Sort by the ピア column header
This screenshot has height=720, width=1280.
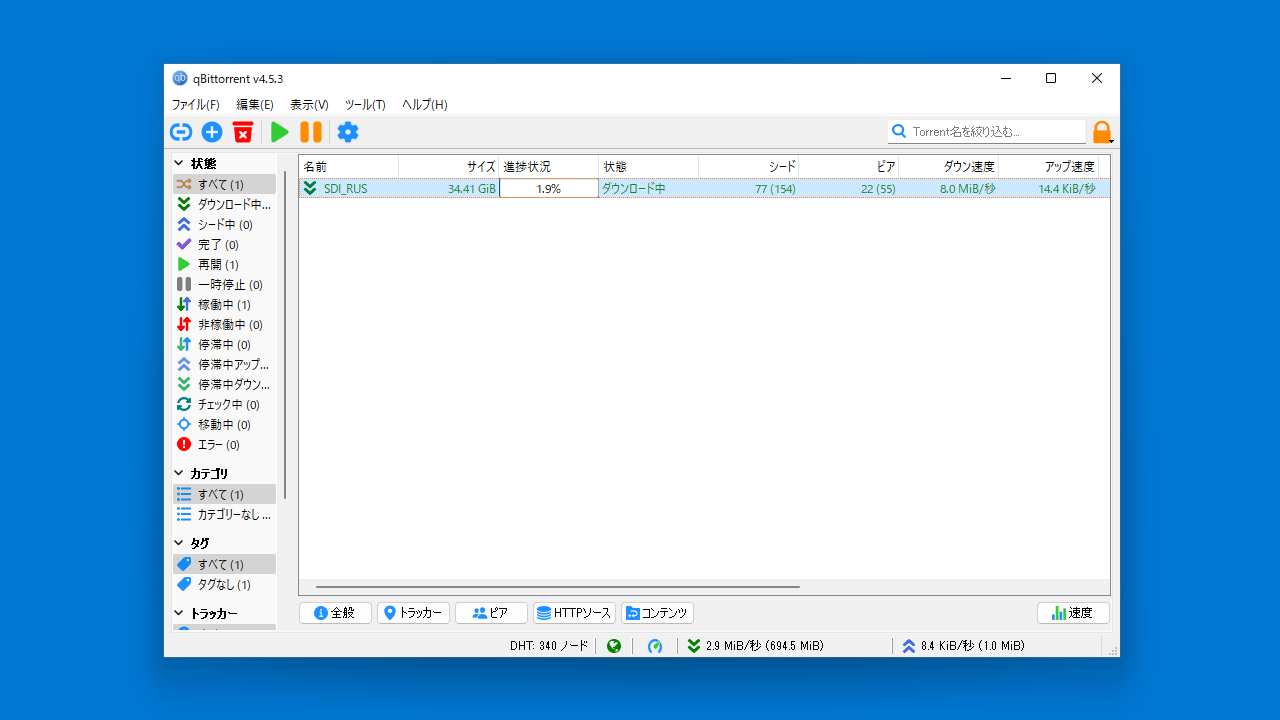(x=849, y=166)
